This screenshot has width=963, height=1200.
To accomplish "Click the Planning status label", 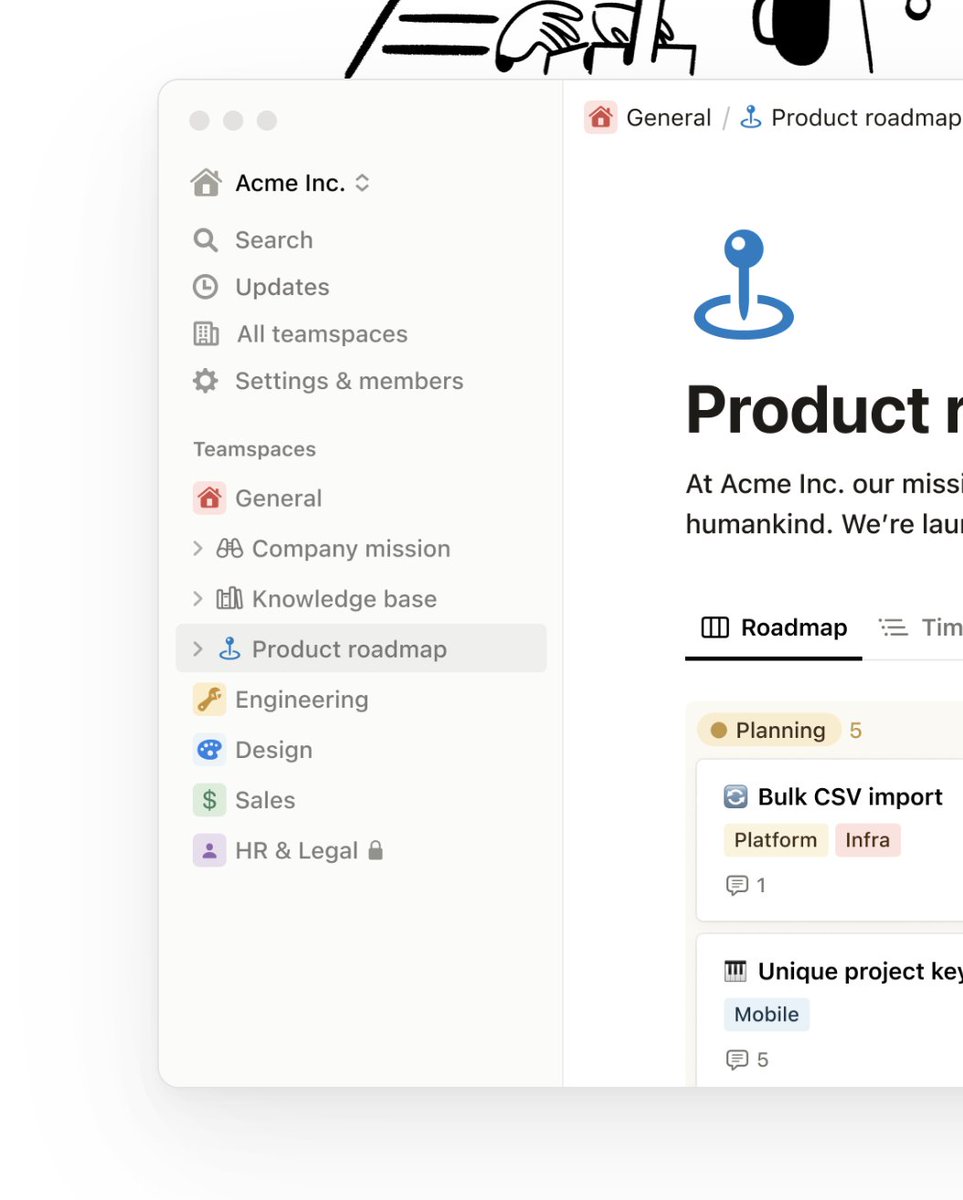I will point(769,730).
